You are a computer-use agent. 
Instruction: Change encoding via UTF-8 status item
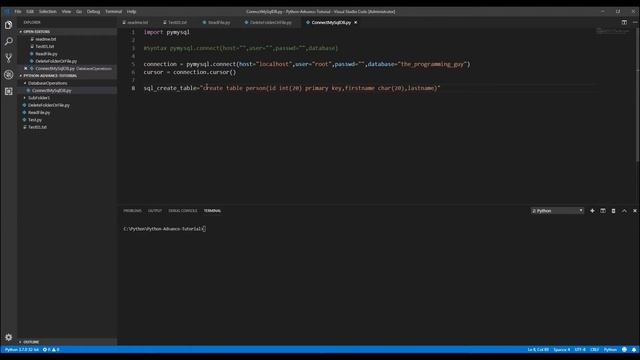point(580,349)
